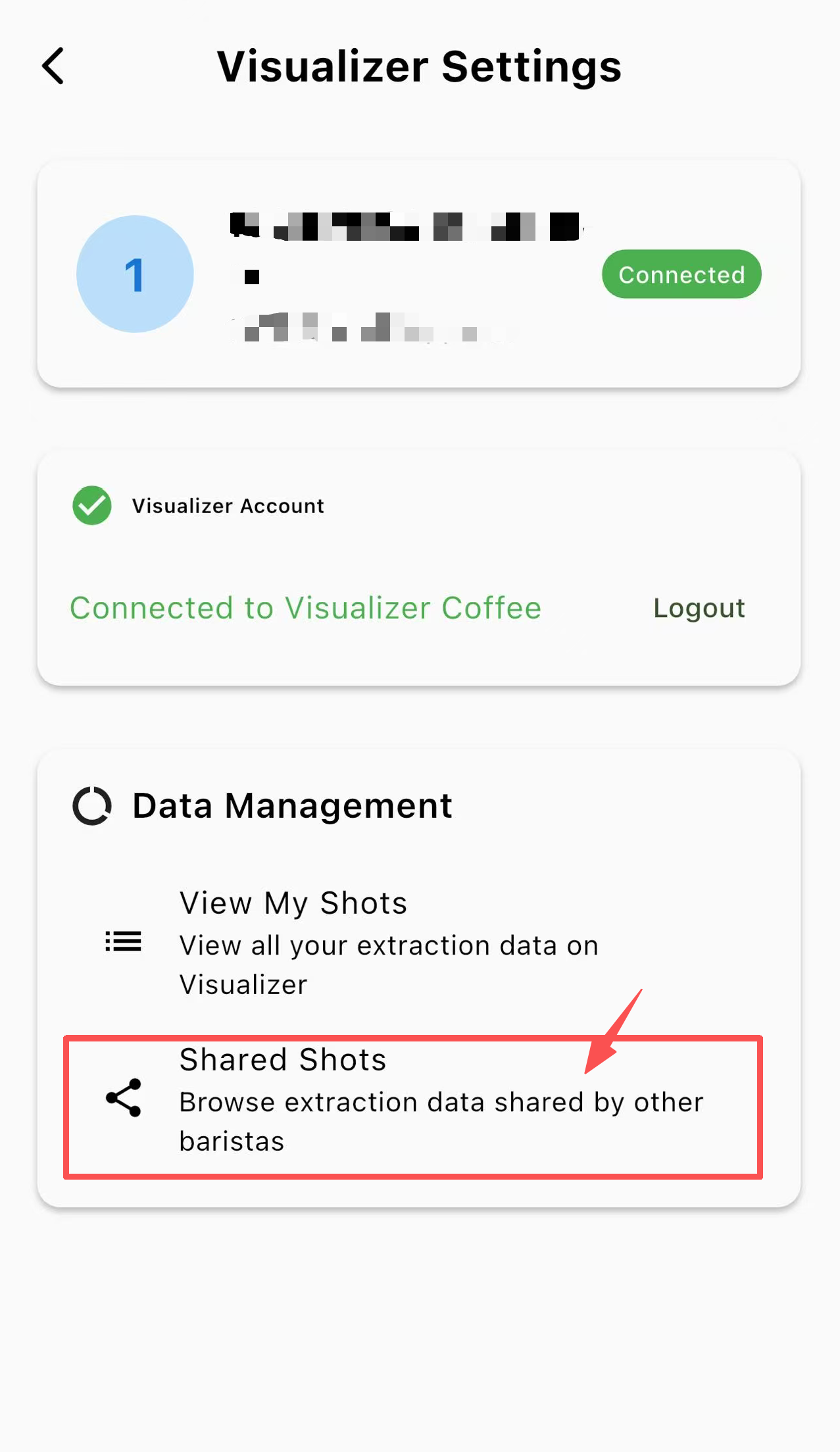The width and height of the screenshot is (840, 1452).
Task: Select the View all your extraction data text
Action: point(388,964)
